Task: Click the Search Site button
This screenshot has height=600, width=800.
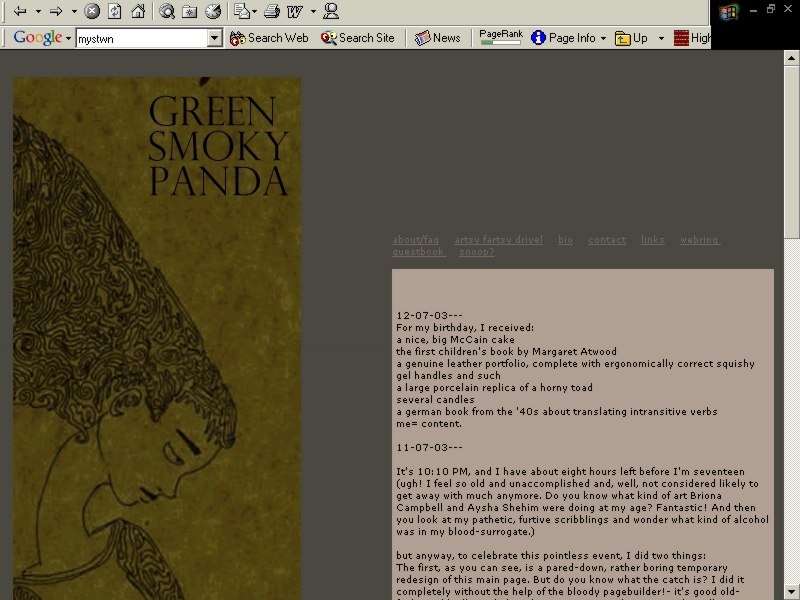Action: point(358,38)
